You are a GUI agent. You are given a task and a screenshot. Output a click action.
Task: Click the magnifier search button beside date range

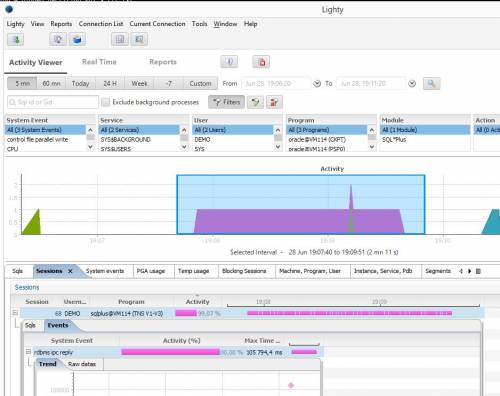point(431,83)
